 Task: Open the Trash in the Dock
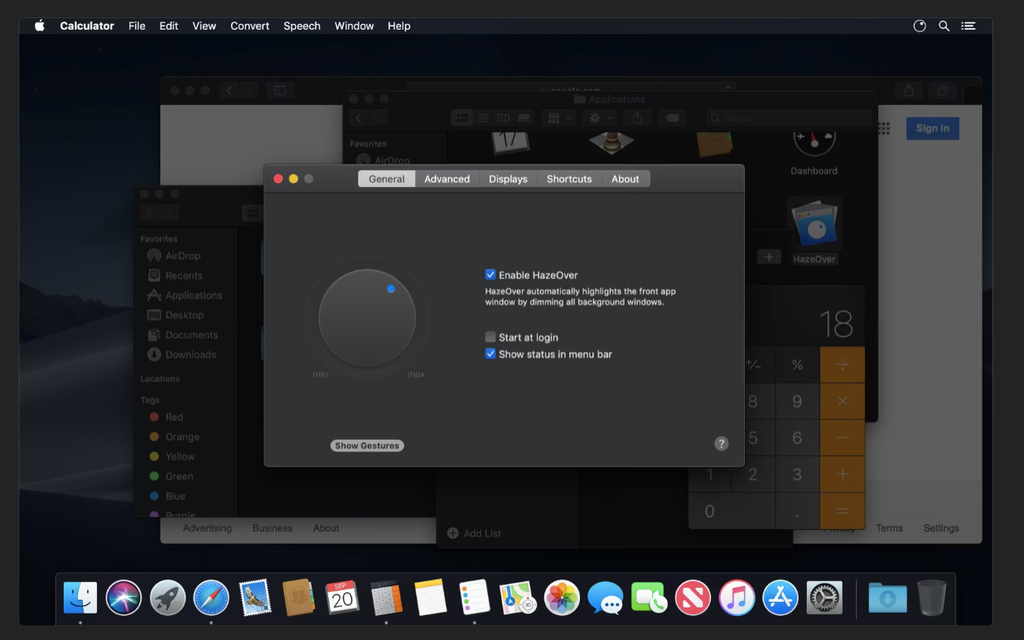point(932,597)
